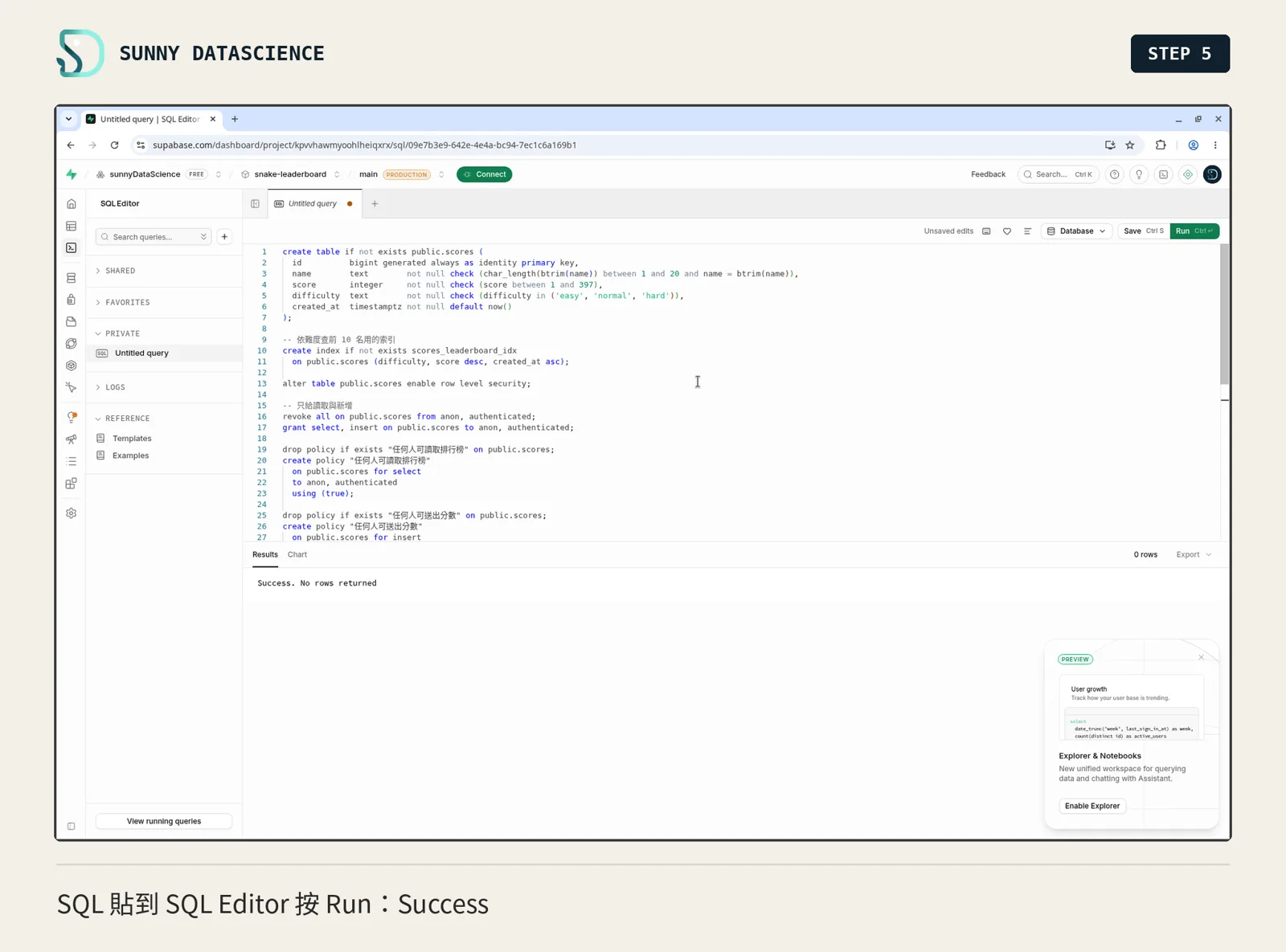Open the Advisors lightbulb sidebar icon
The image size is (1286, 952).
(71, 418)
